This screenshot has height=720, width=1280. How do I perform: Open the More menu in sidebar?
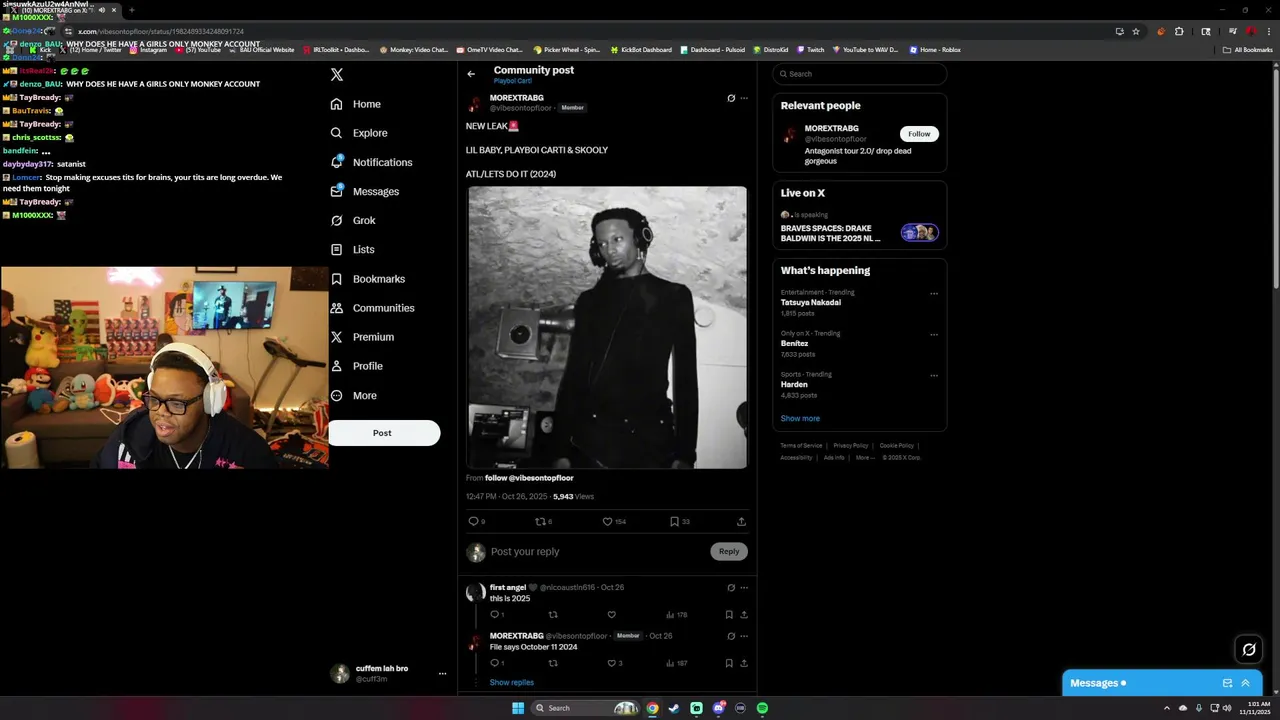pos(354,395)
